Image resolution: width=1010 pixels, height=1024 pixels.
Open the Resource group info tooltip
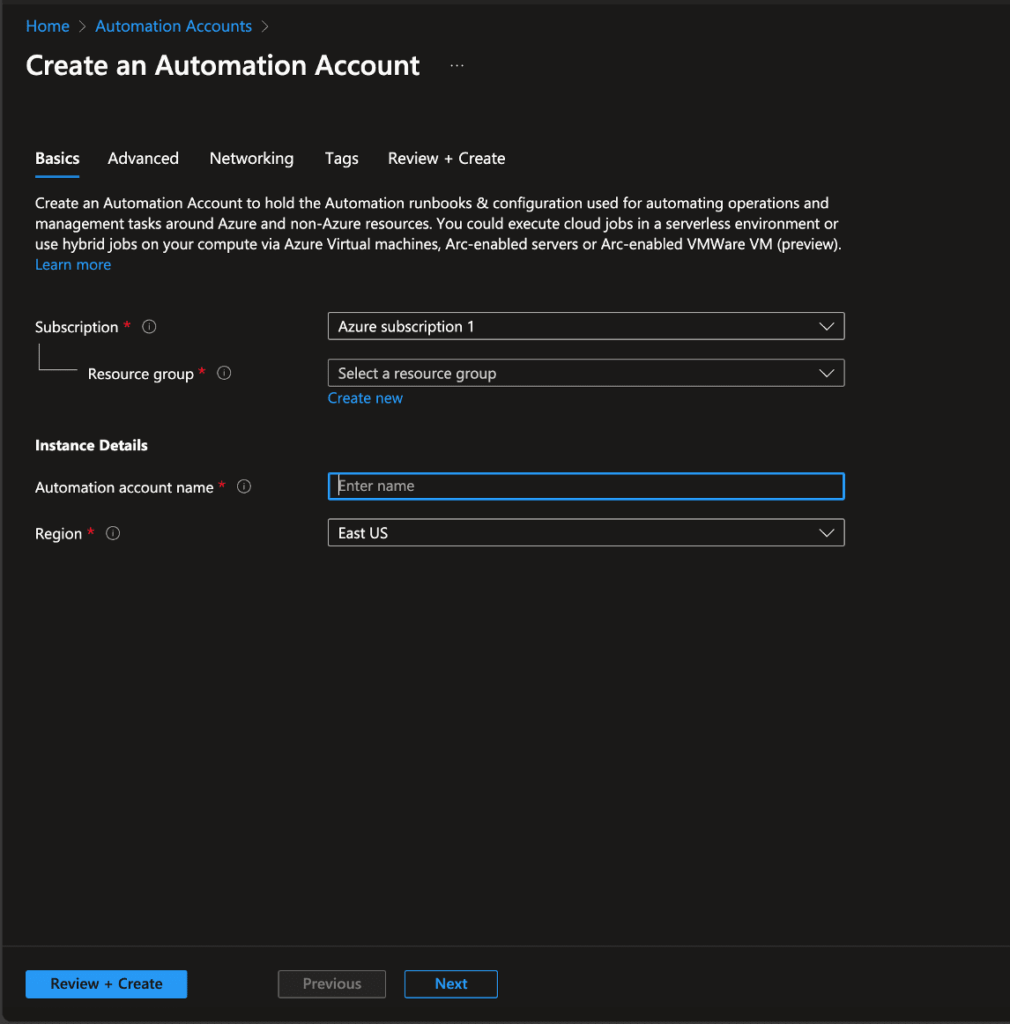coord(223,373)
